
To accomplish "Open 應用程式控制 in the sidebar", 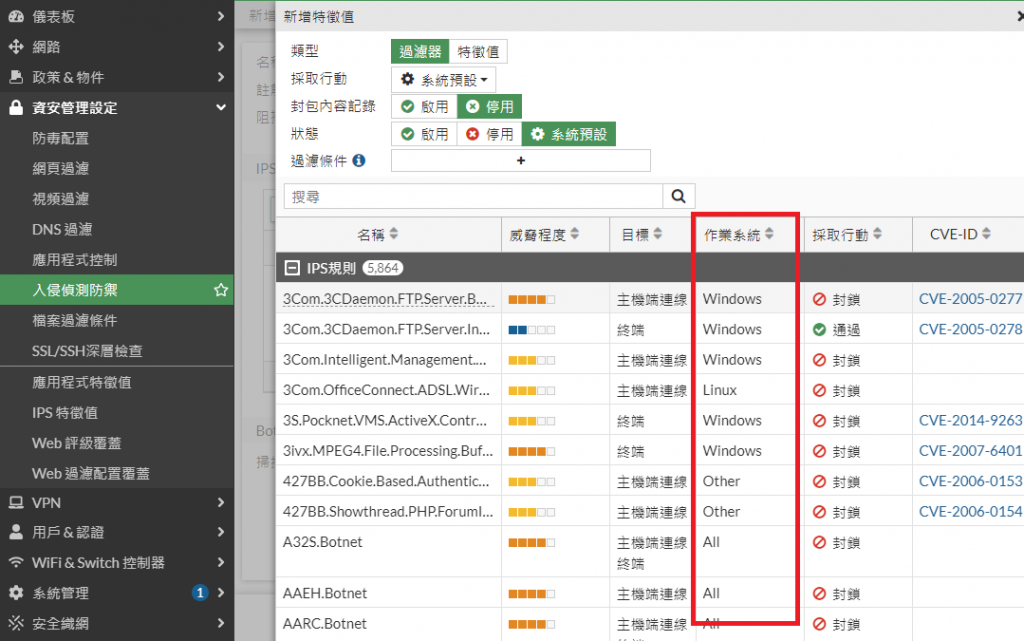I will pyautogui.click(x=75, y=260).
